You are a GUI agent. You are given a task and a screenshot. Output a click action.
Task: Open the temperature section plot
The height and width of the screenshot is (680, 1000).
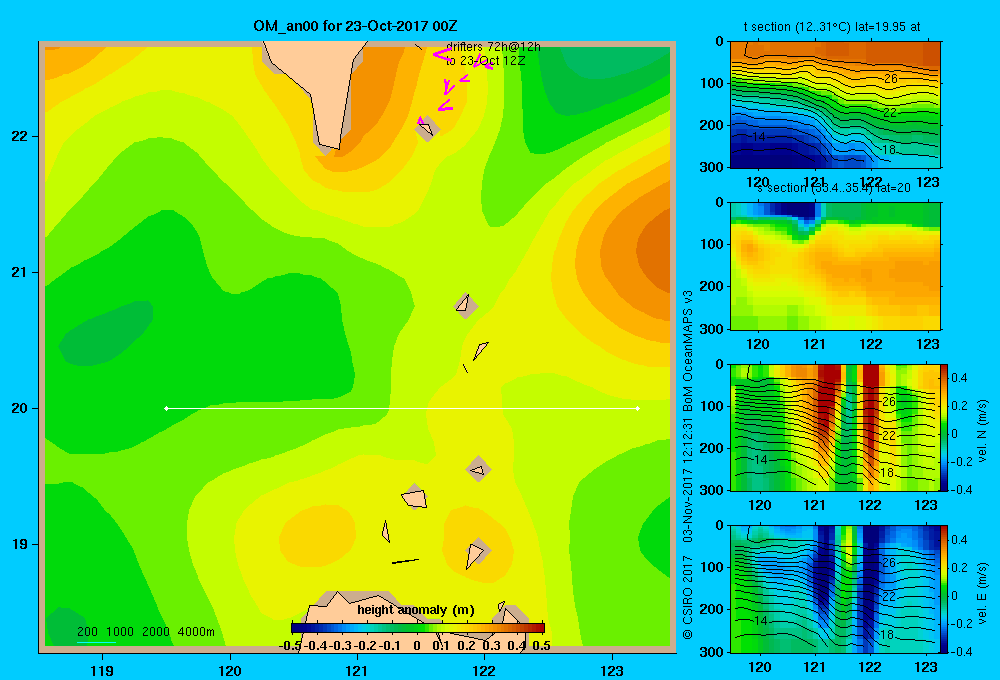click(835, 105)
